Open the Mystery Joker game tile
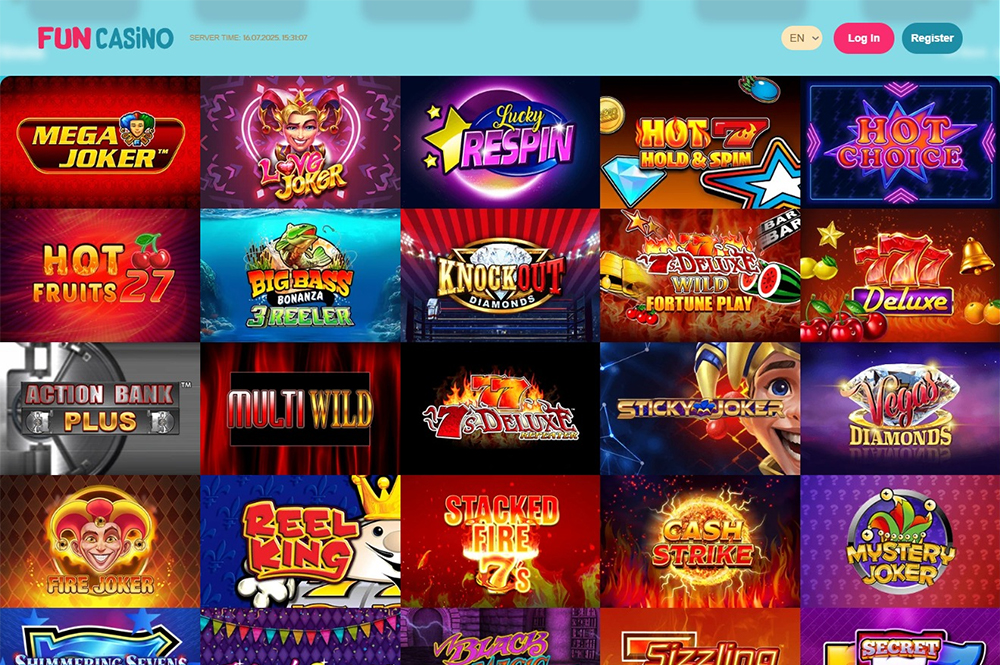 900,541
